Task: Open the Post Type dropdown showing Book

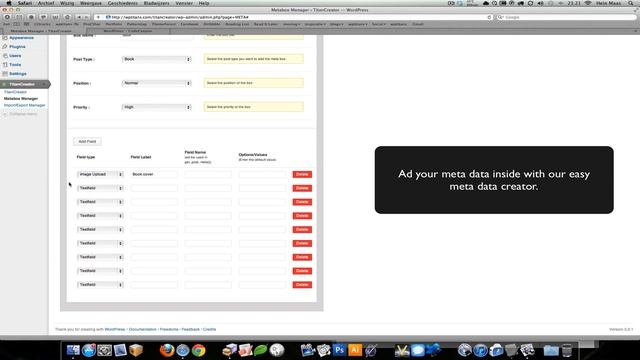Action: [x=156, y=59]
